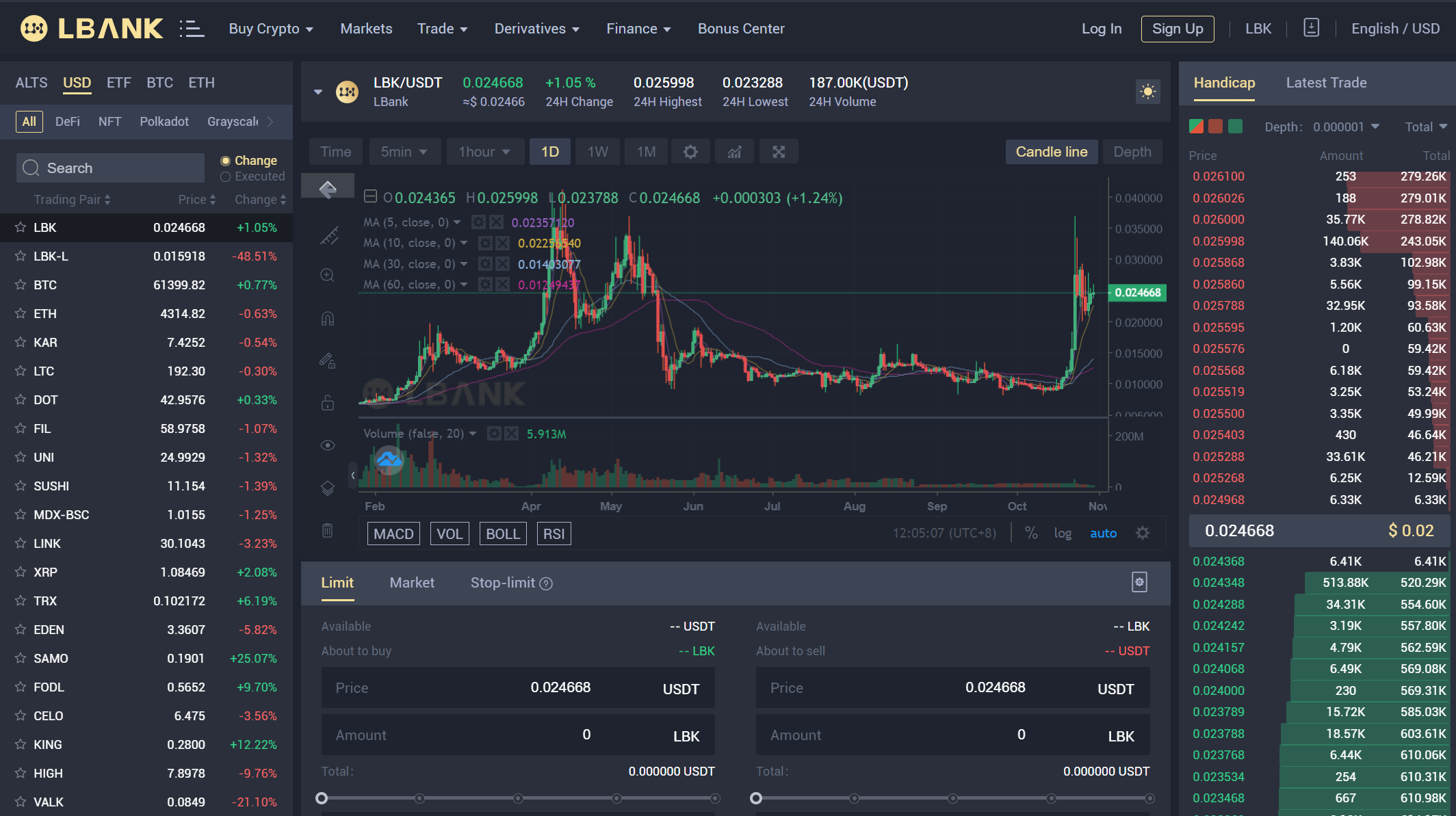Favorite the BTC pair star
This screenshot has width=1456, height=816.
(21, 285)
